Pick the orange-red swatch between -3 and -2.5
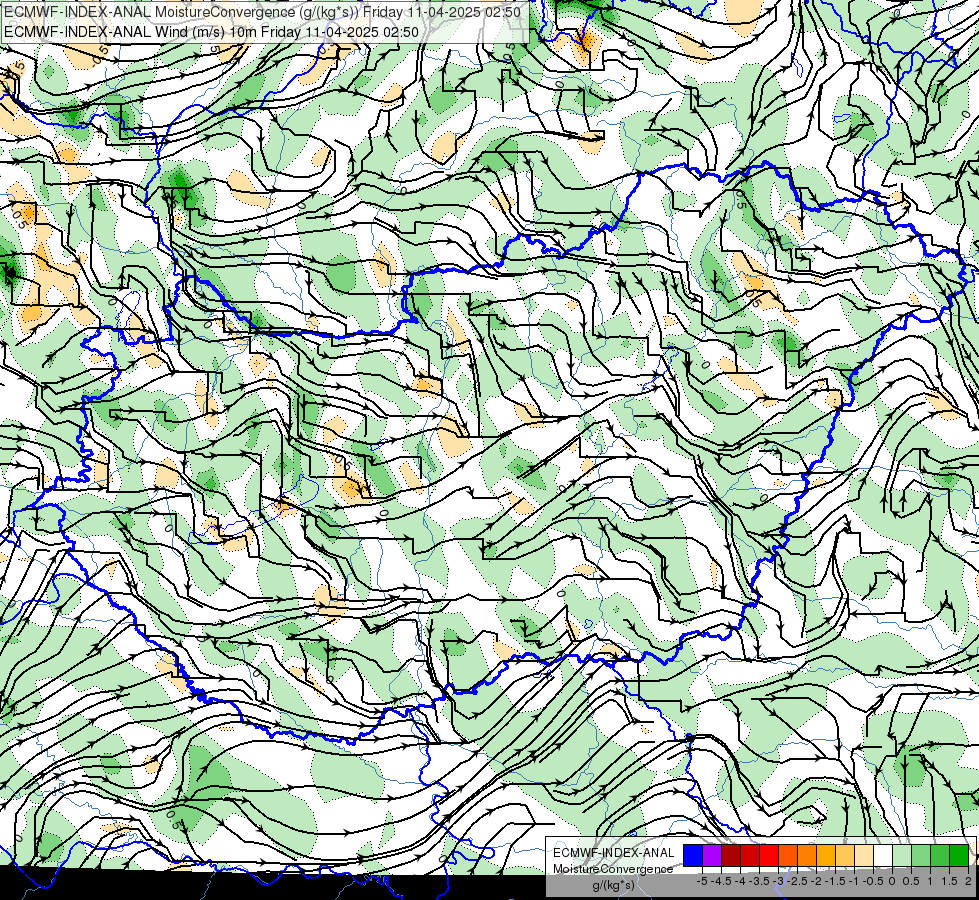The height and width of the screenshot is (900, 979). pyautogui.click(x=788, y=855)
